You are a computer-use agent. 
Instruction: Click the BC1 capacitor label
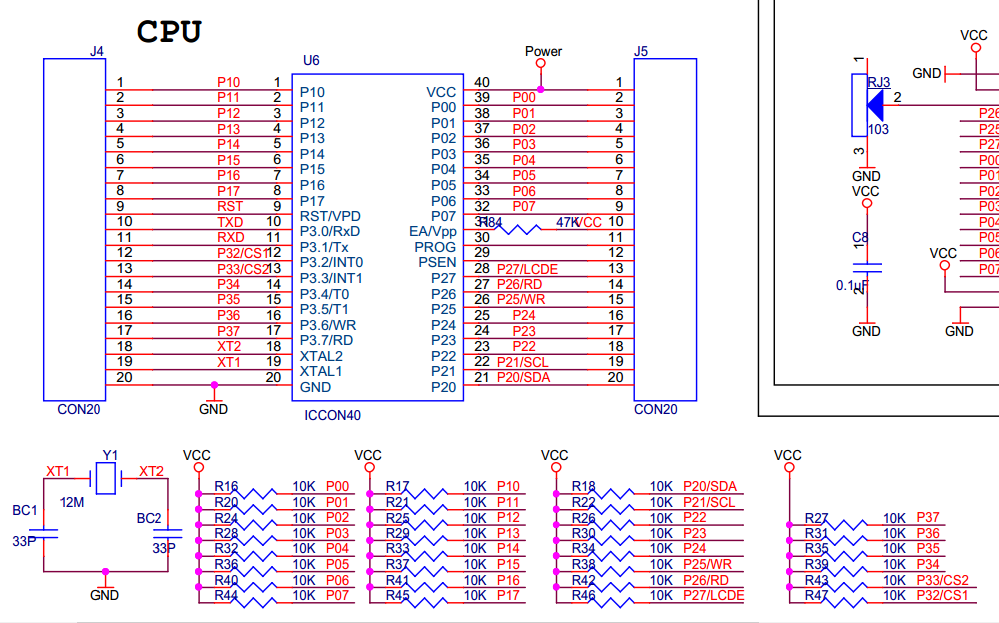click(25, 510)
